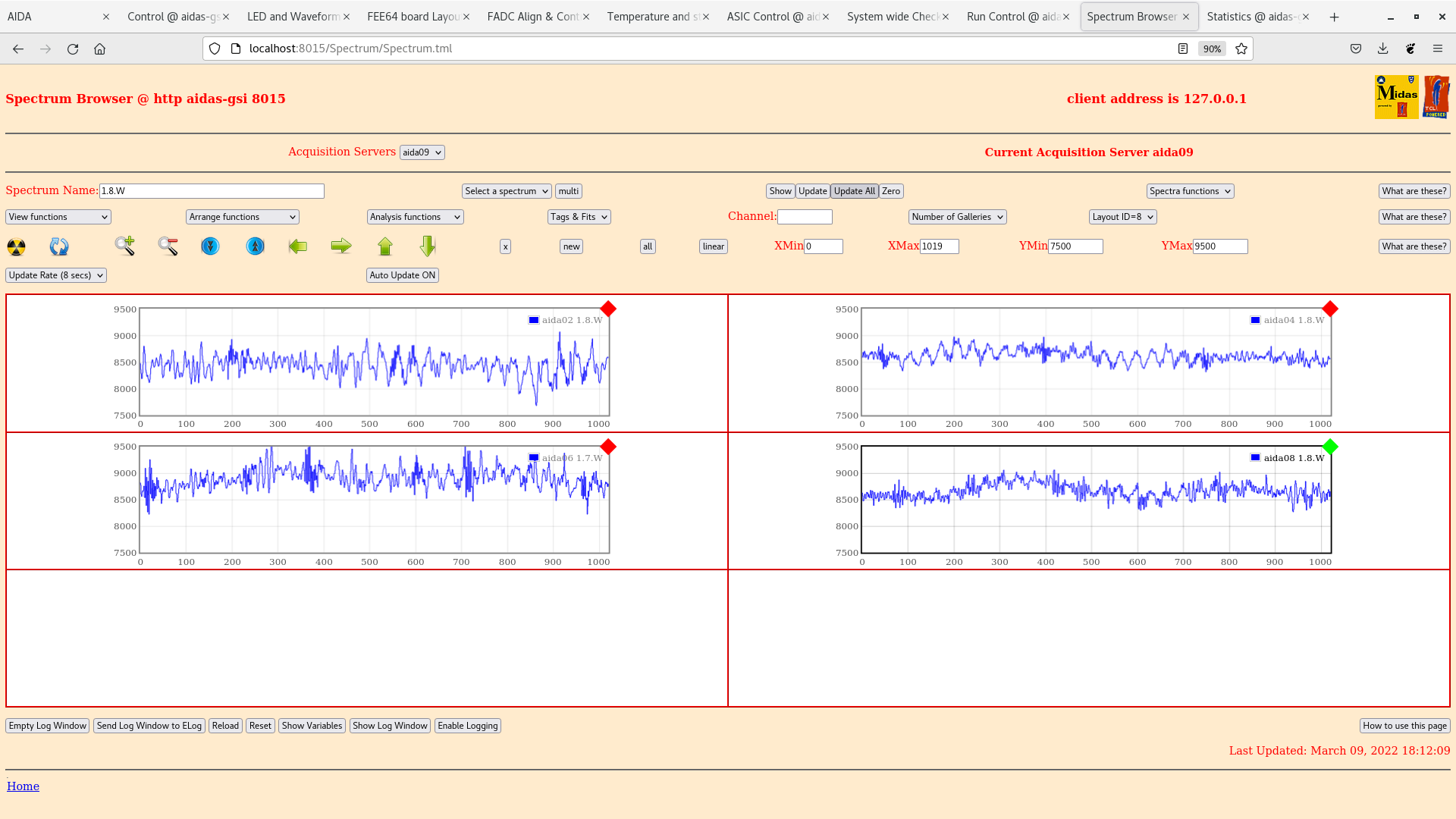Click the green left arrow icon
The height and width of the screenshot is (819, 1456).
coord(298,246)
